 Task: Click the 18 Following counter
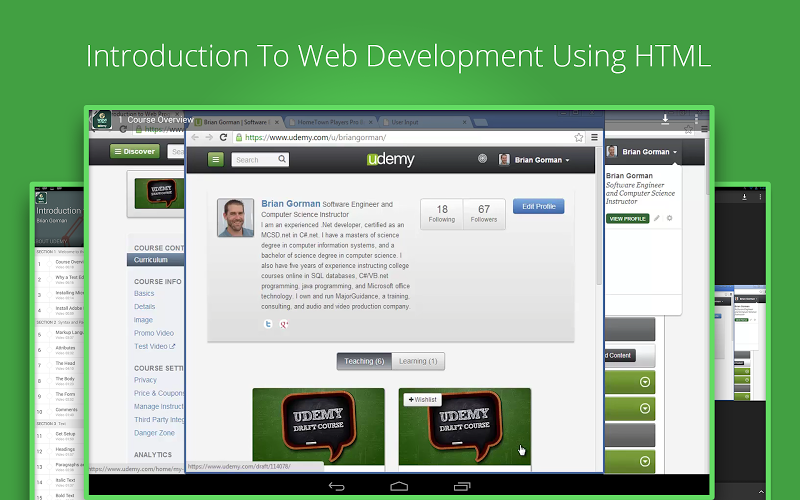tap(442, 214)
